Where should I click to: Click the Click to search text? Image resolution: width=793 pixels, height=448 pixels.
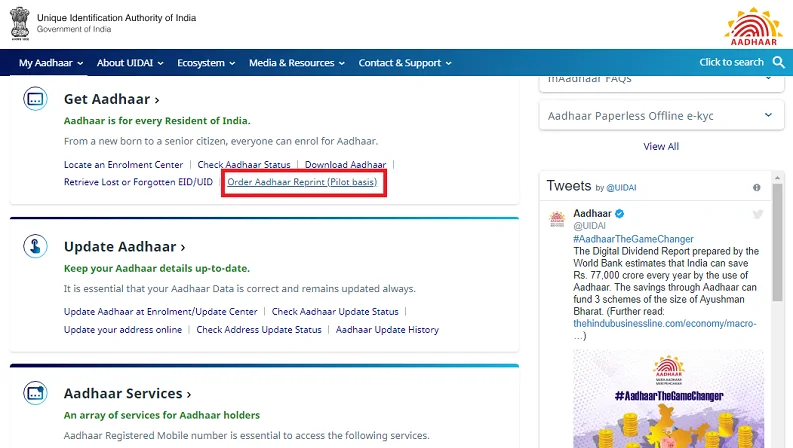(x=731, y=62)
